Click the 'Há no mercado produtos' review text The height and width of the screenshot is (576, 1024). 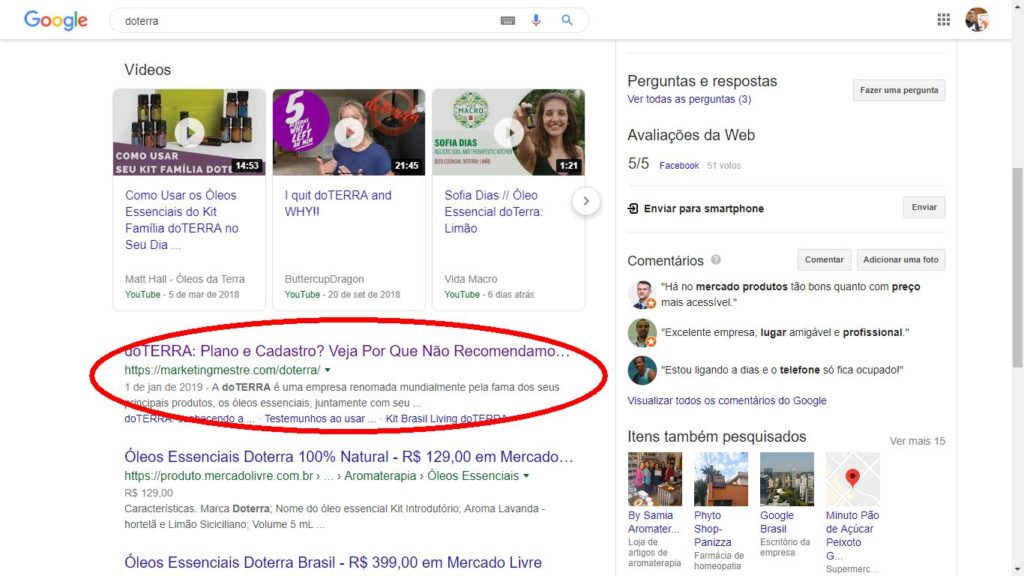click(x=790, y=295)
